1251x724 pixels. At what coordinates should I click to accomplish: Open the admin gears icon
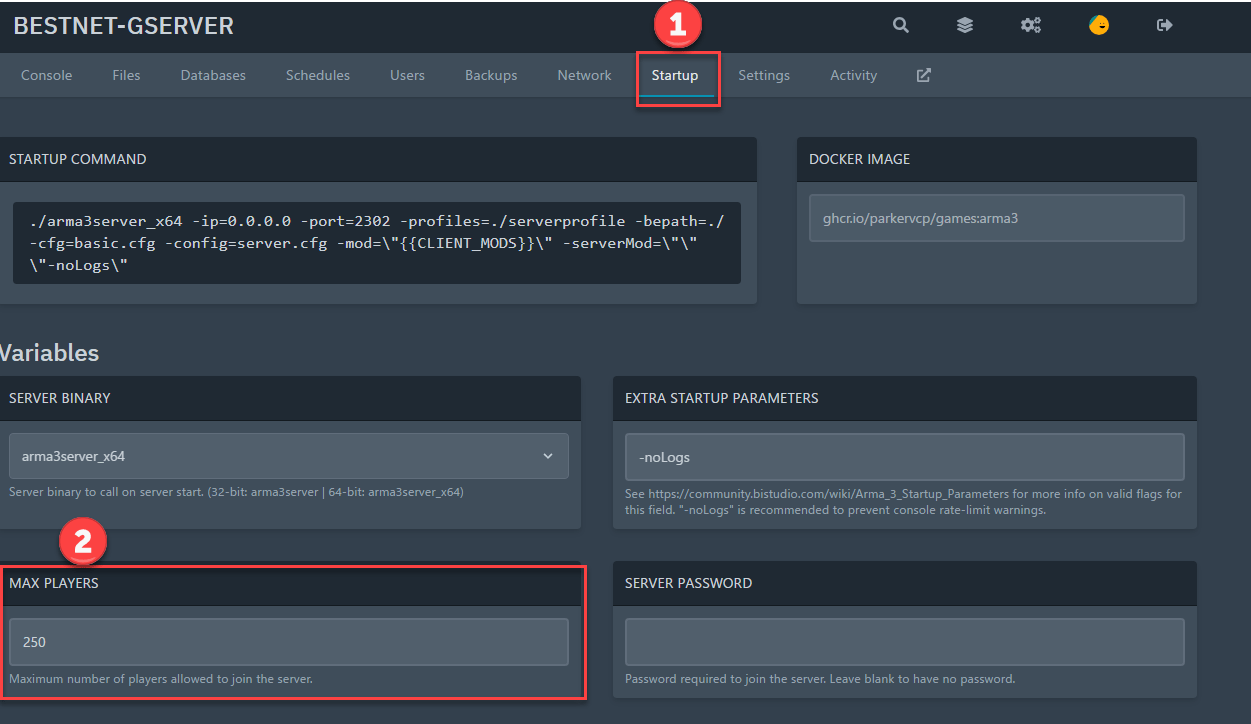point(1031,26)
